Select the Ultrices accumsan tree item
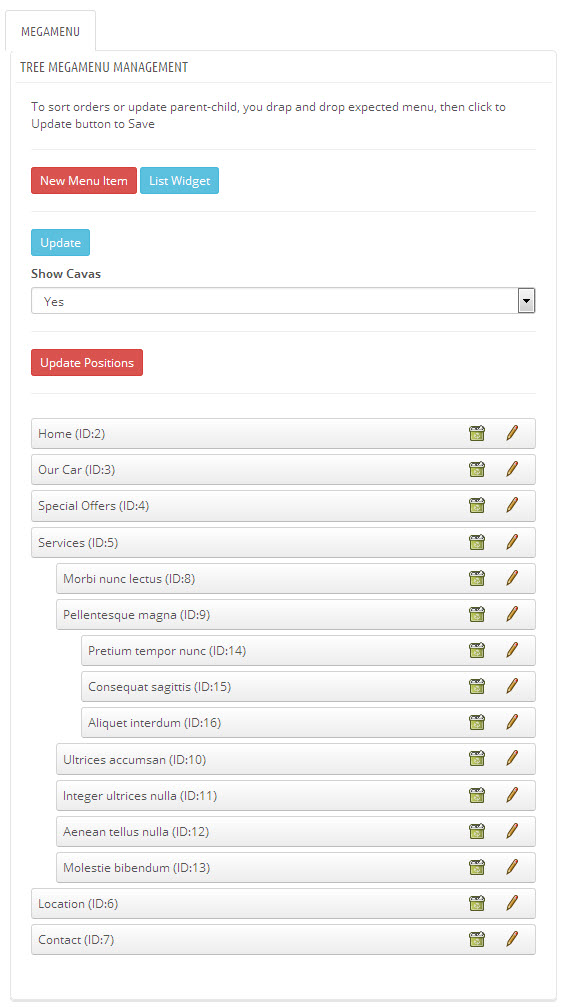Screen dimensions: 561x1007 click(x=296, y=760)
